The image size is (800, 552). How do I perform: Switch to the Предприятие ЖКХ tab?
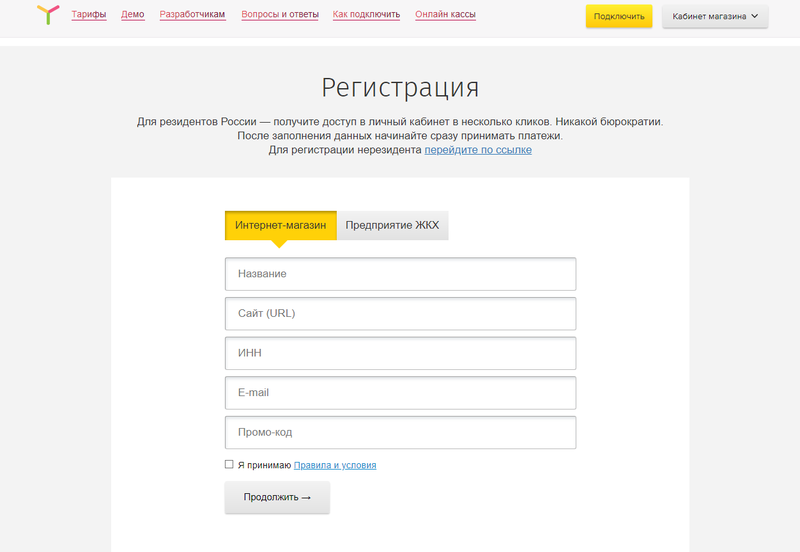(392, 225)
